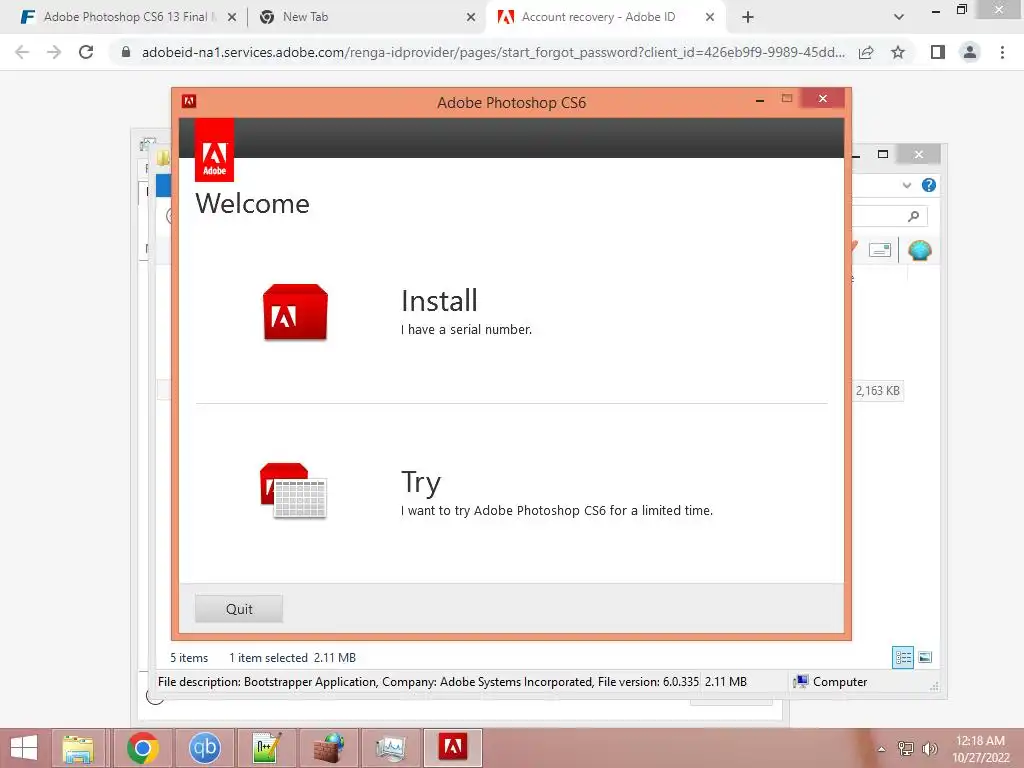Switch Explorer to details view icon

[903, 657]
